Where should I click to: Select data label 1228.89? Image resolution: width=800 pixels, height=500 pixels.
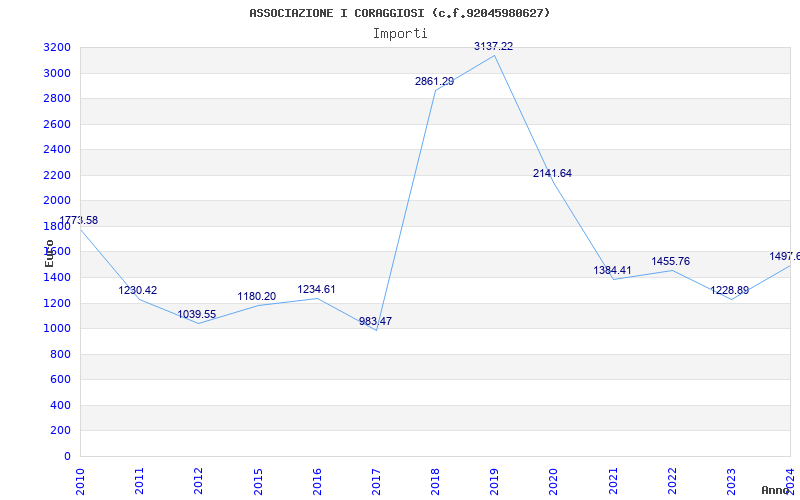click(x=730, y=290)
